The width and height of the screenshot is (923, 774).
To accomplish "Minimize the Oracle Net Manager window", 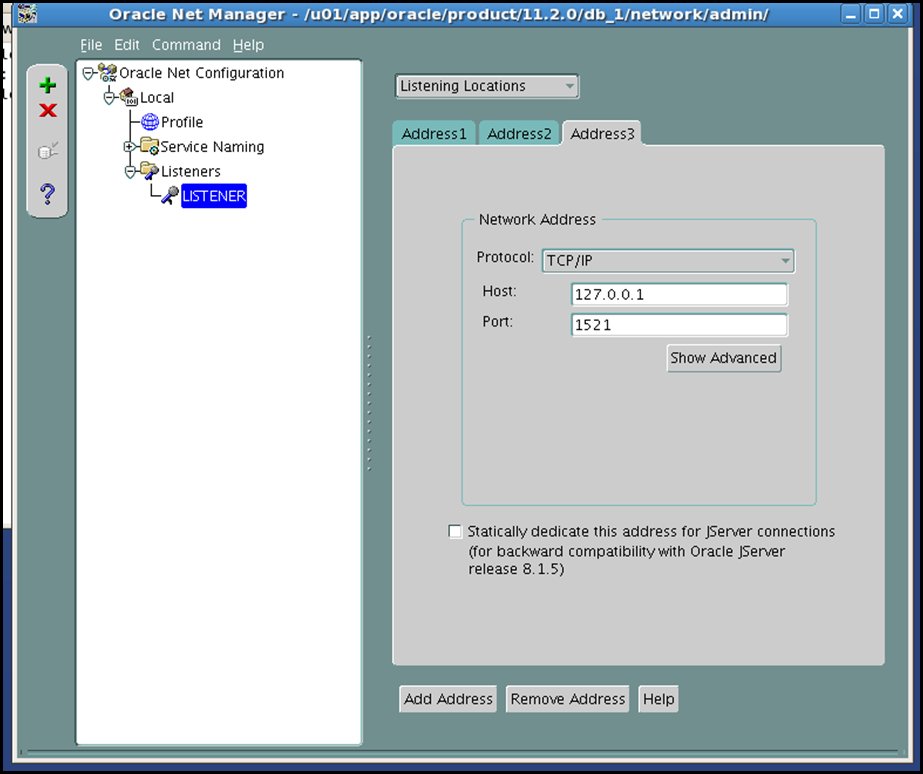I will click(850, 14).
